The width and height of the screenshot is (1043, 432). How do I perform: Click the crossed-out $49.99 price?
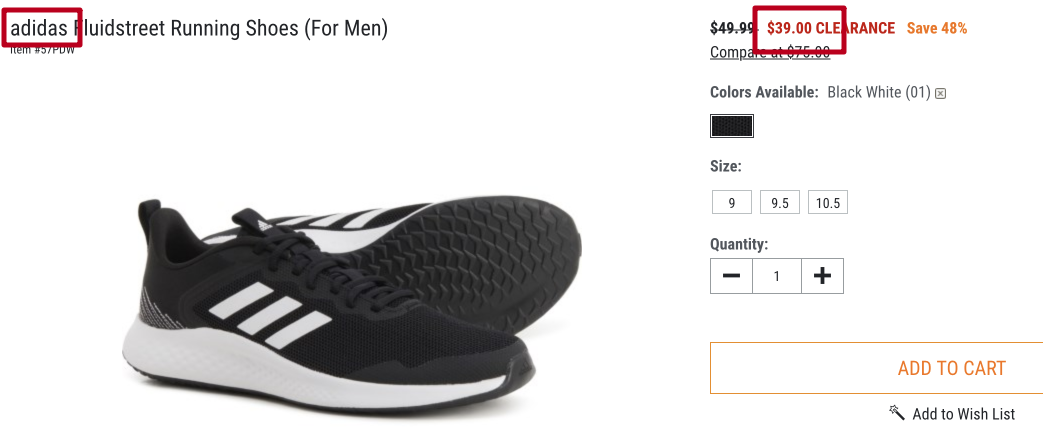pyautogui.click(x=734, y=28)
